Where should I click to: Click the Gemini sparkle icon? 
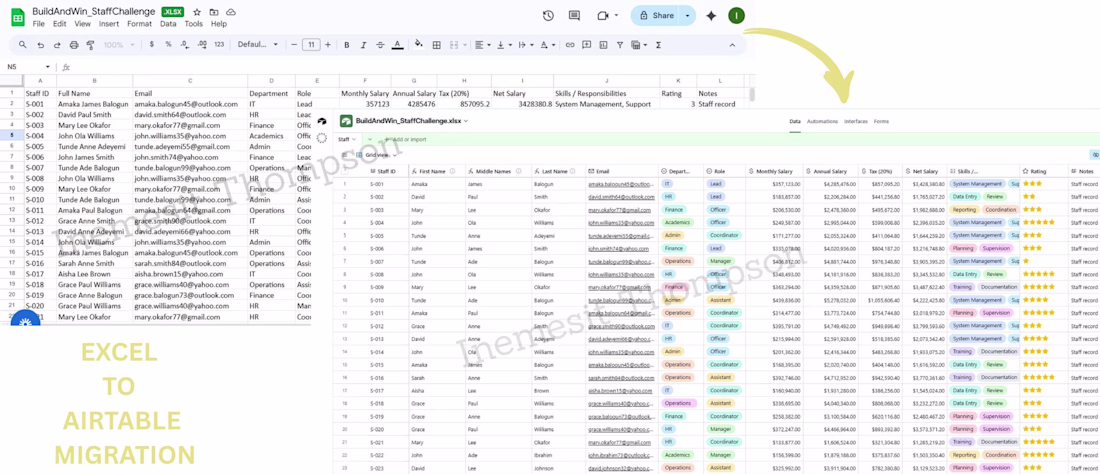711,15
